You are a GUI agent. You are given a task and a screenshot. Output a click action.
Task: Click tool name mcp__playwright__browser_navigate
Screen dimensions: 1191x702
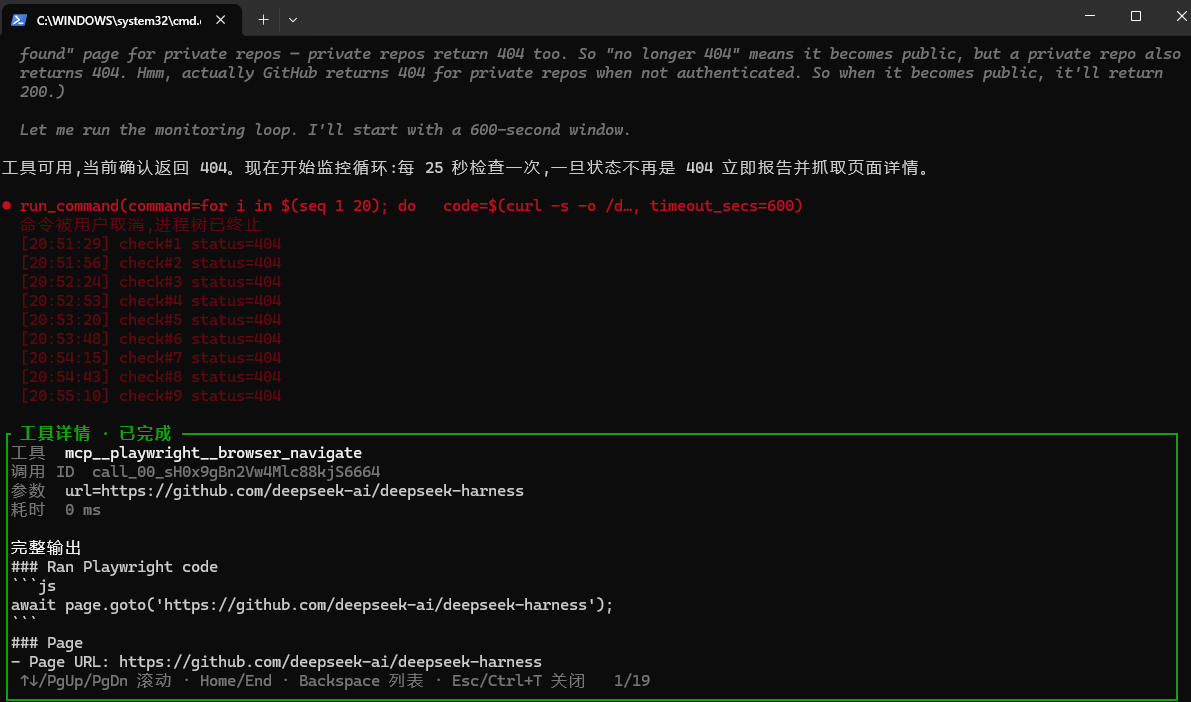pyautogui.click(x=213, y=453)
